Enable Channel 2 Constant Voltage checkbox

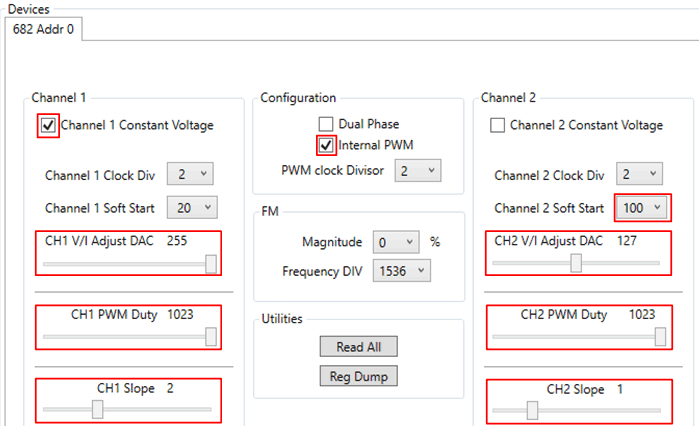(497, 126)
